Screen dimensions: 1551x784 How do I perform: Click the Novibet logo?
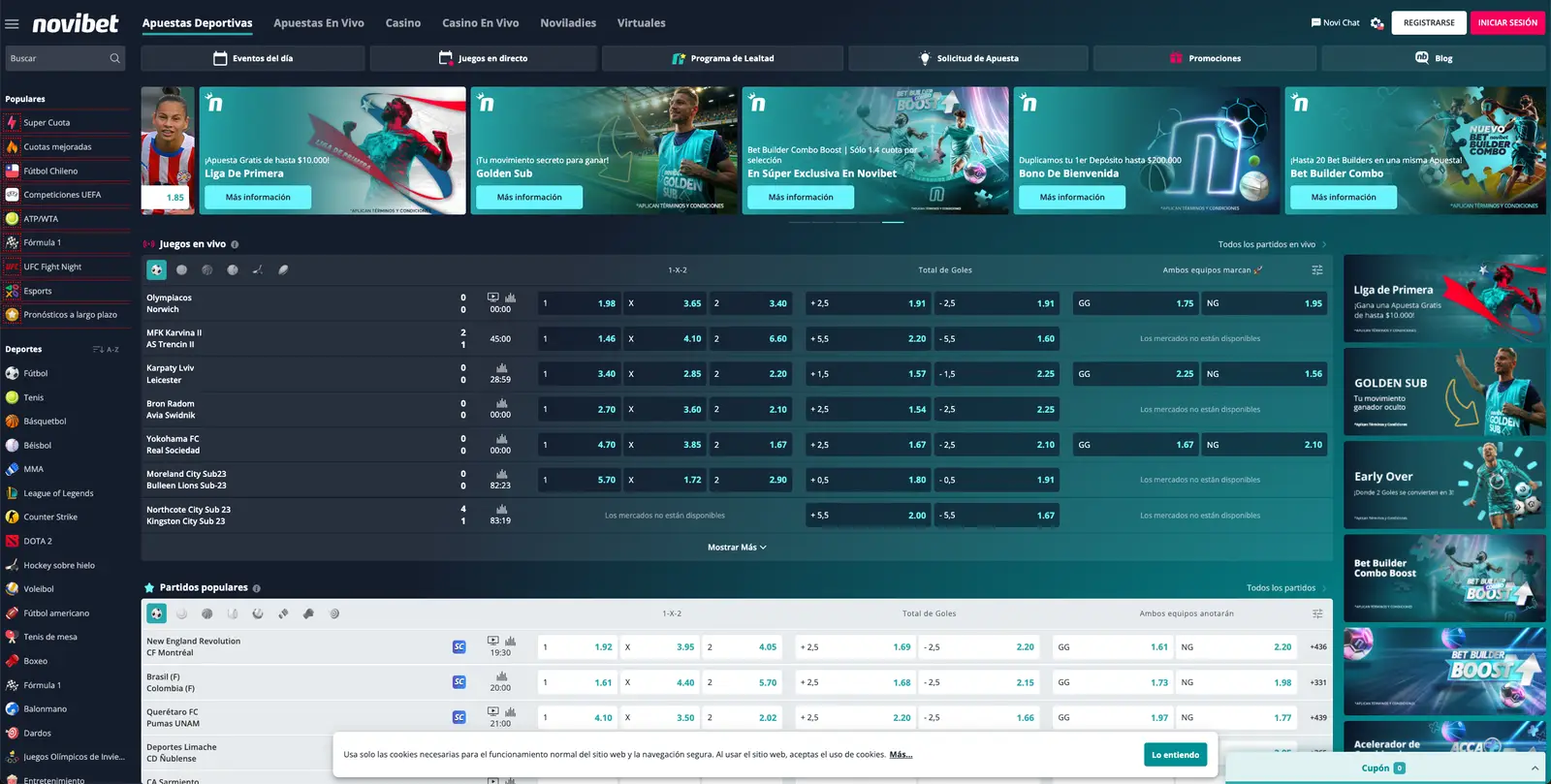(76, 23)
